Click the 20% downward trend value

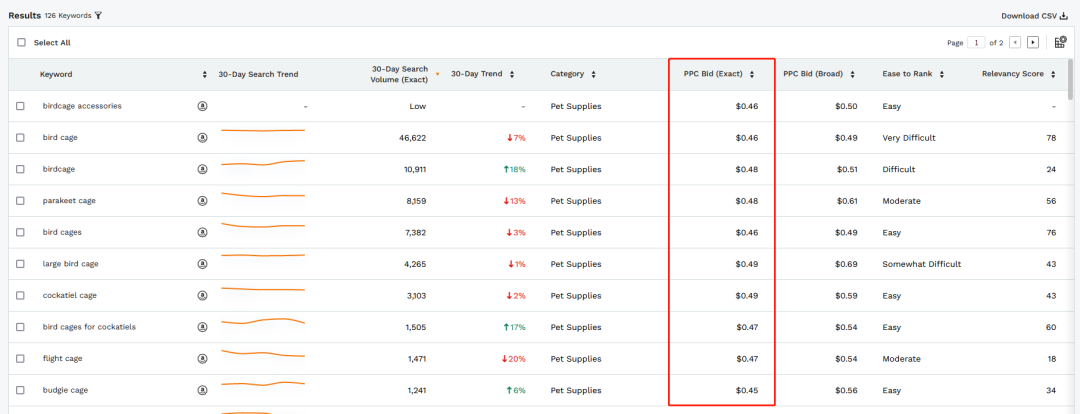514,359
